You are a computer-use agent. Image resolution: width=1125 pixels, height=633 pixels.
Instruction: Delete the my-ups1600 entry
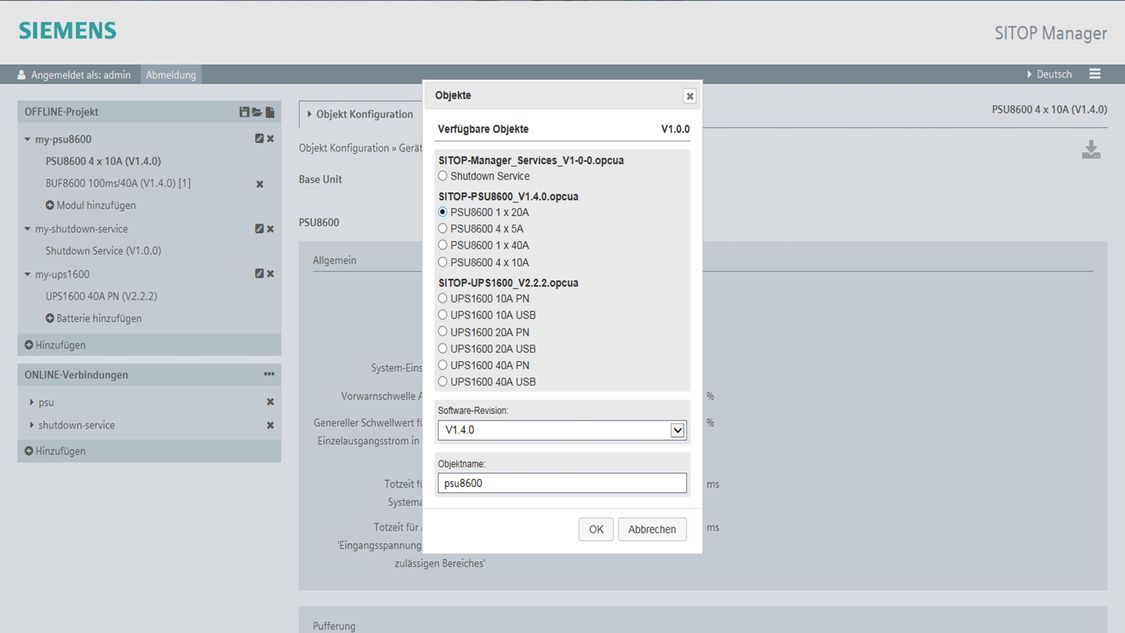(270, 273)
